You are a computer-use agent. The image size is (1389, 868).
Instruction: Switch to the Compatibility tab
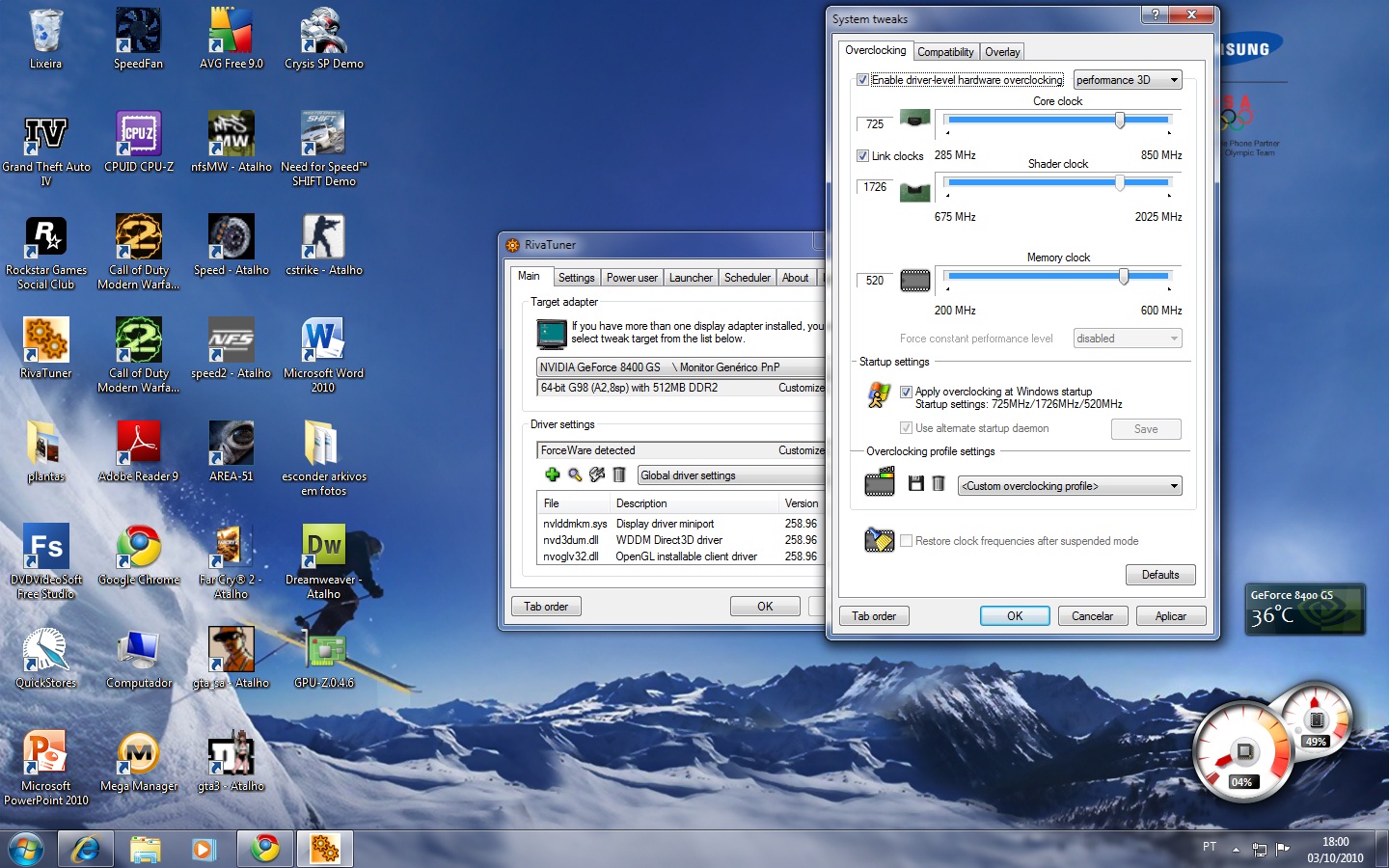pos(945,52)
